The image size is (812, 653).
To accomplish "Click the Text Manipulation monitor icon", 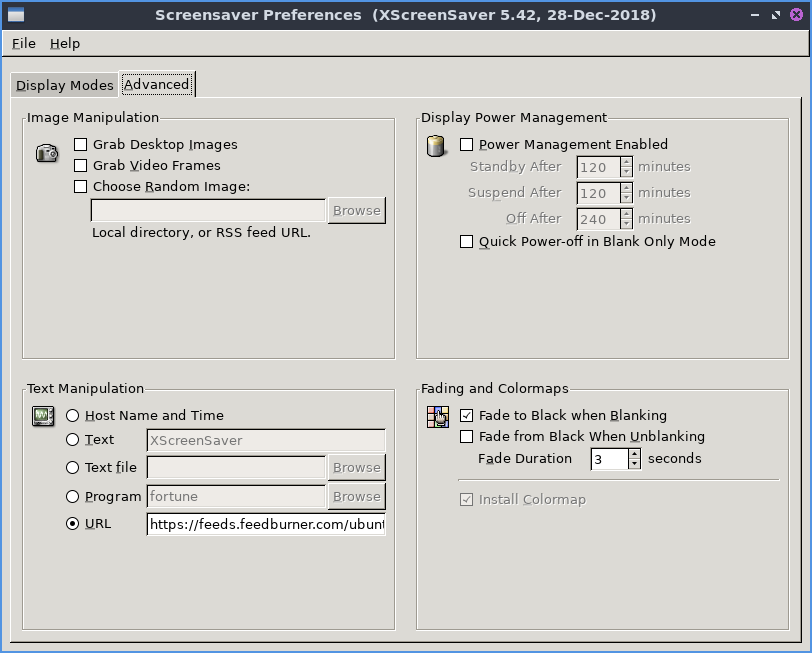I will [x=43, y=416].
